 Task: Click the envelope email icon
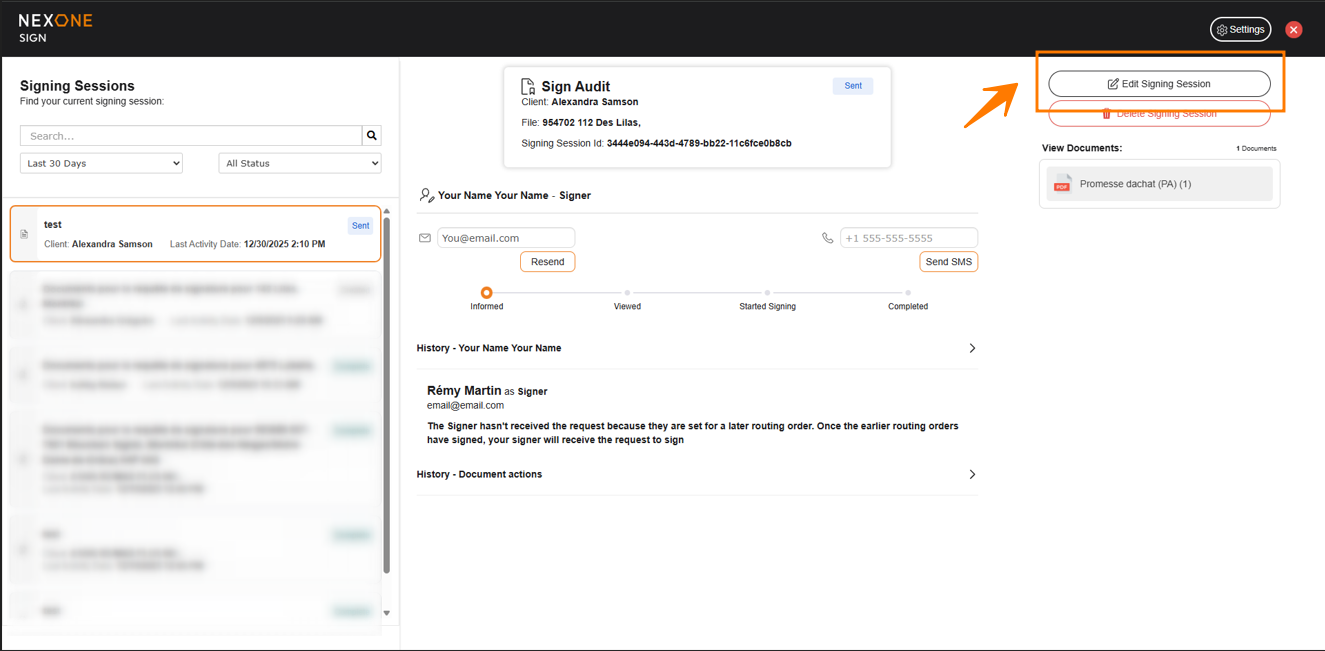[425, 238]
